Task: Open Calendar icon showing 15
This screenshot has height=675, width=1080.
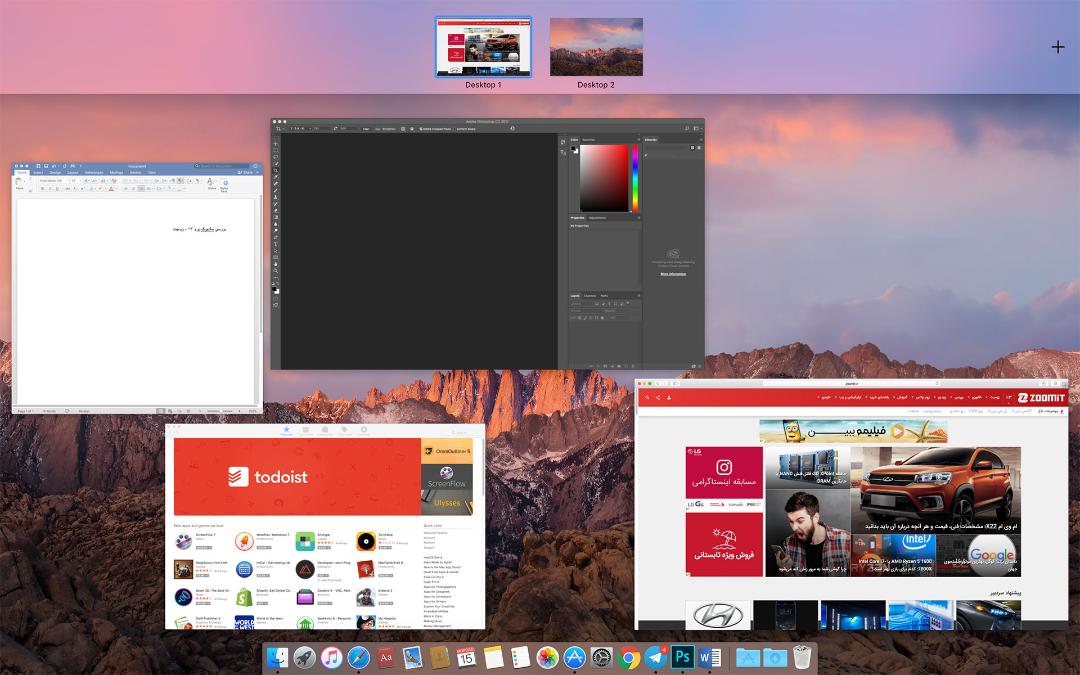Action: click(x=466, y=657)
